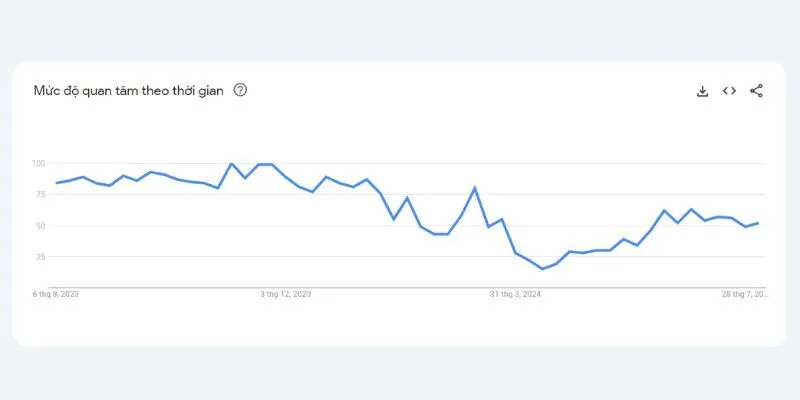Click the first peak reaching 100 on the line
Screen dimensions: 800x400
pyautogui.click(x=231, y=164)
